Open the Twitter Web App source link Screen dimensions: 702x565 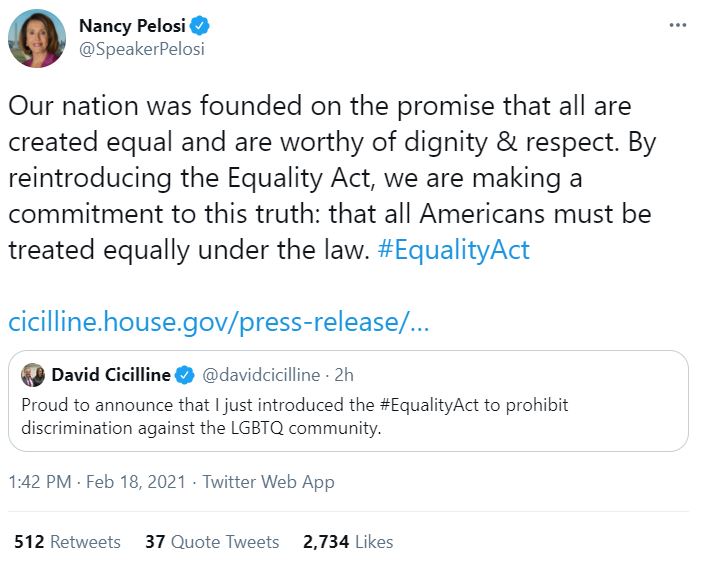(x=268, y=482)
